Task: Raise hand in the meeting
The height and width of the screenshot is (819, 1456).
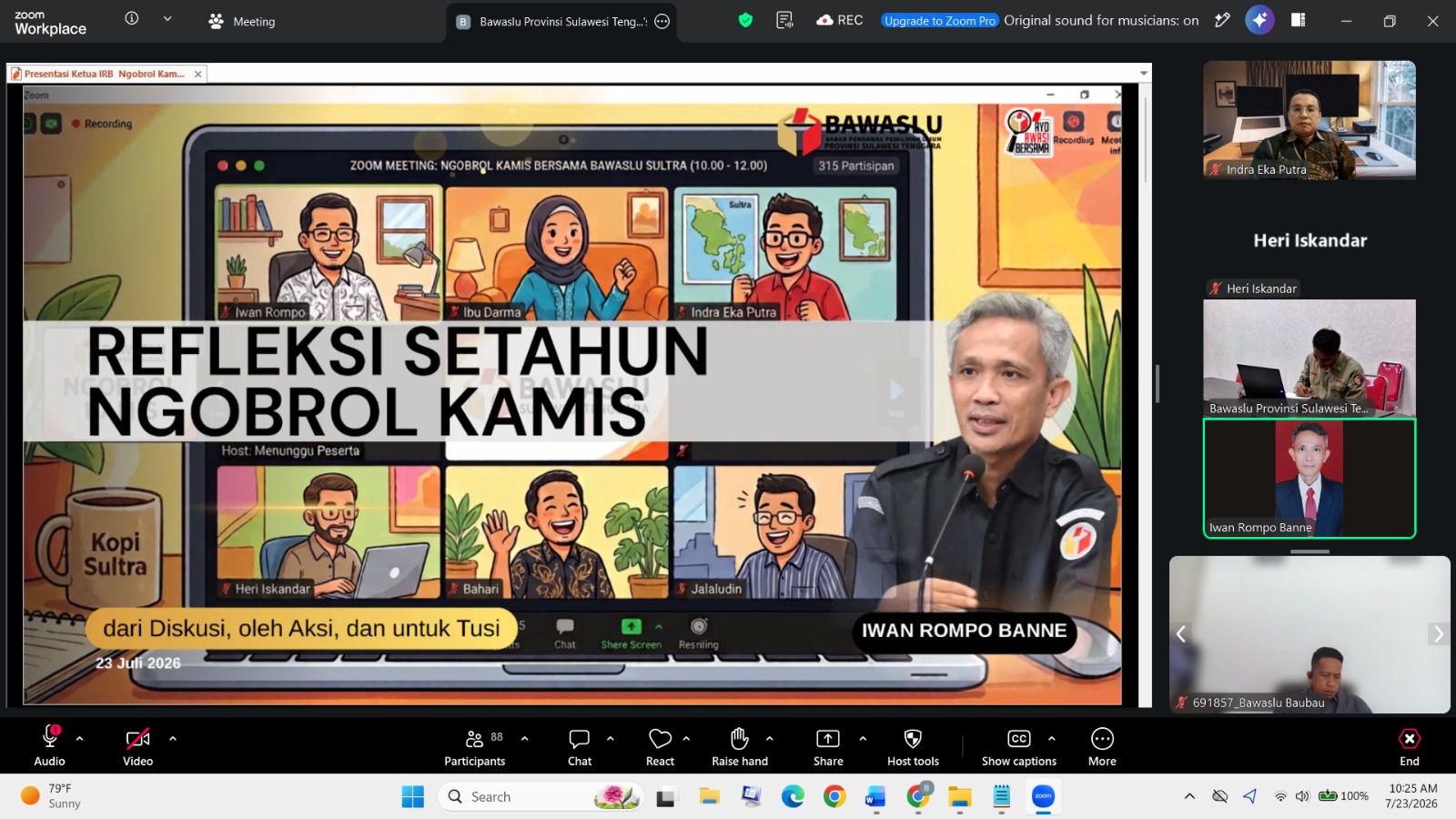Action: pos(740,746)
